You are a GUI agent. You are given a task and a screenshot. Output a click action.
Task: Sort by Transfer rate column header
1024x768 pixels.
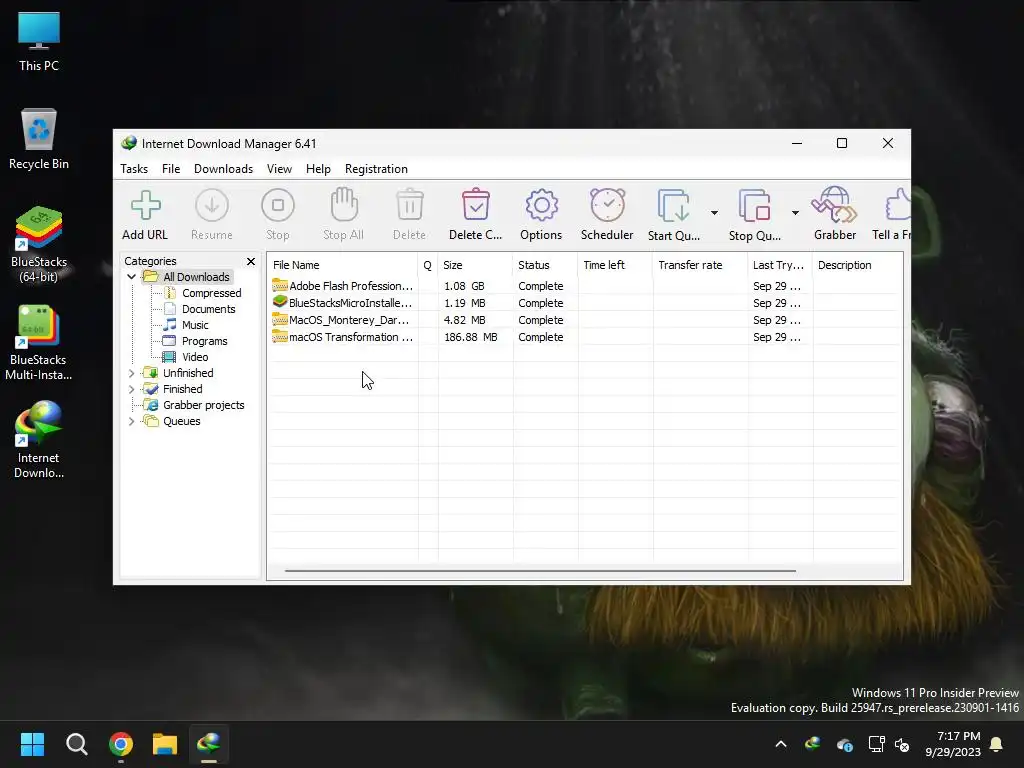pyautogui.click(x=700, y=265)
